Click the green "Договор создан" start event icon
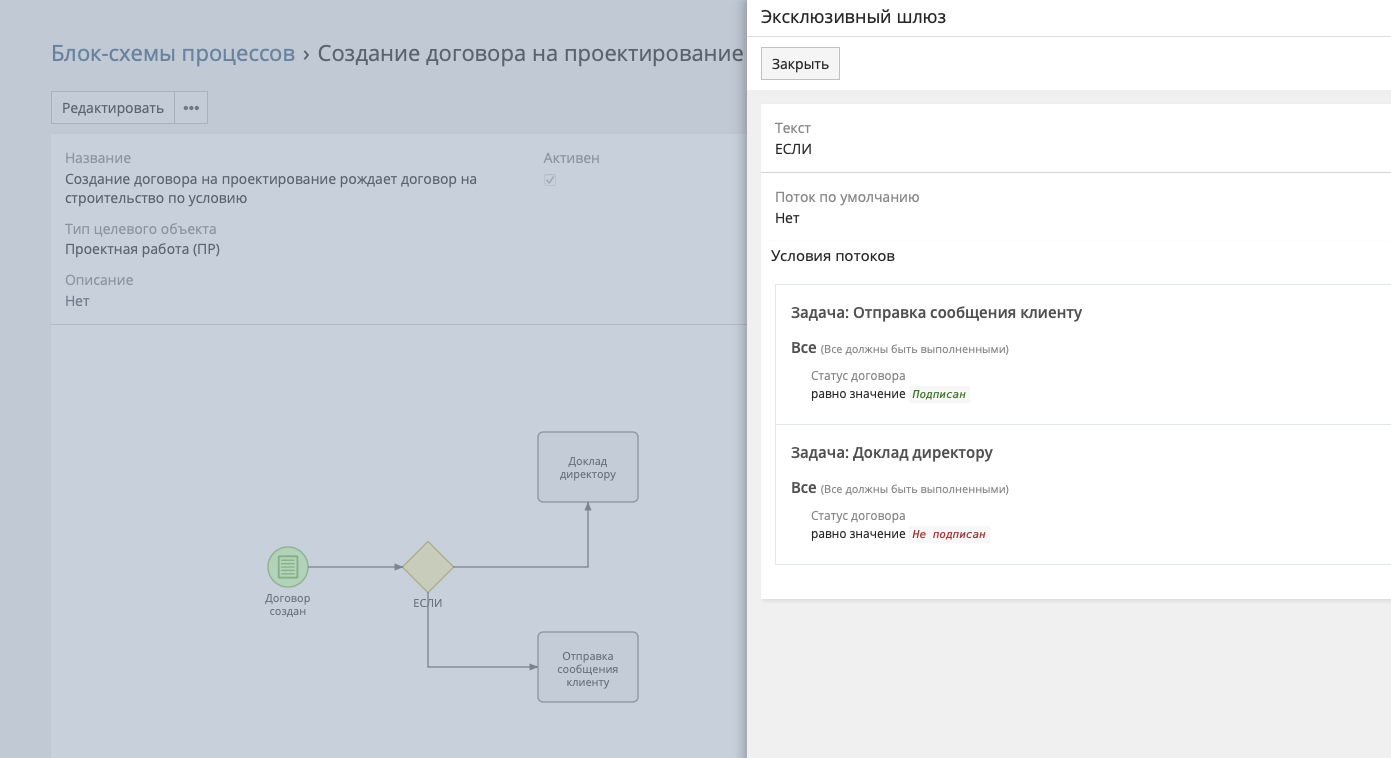The width and height of the screenshot is (1391, 758). (x=288, y=567)
